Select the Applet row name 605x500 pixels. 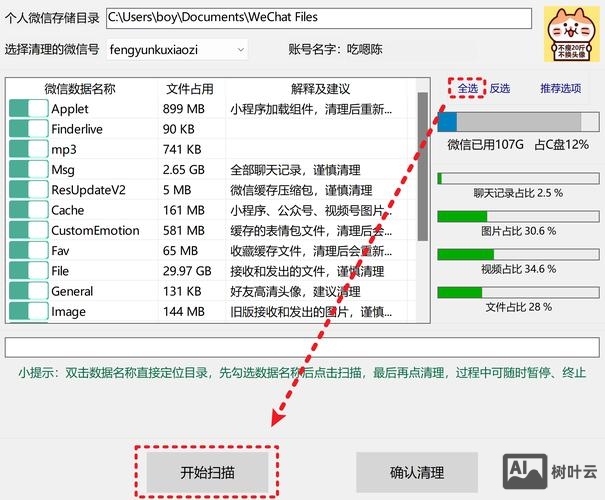coord(70,109)
